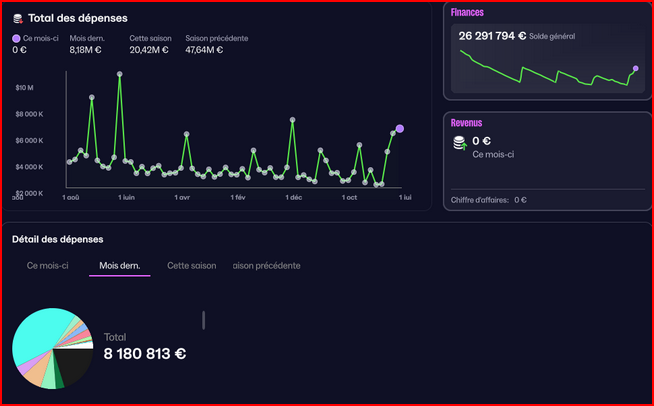Click the purple endpoint on the Finances mini chart

(635, 69)
